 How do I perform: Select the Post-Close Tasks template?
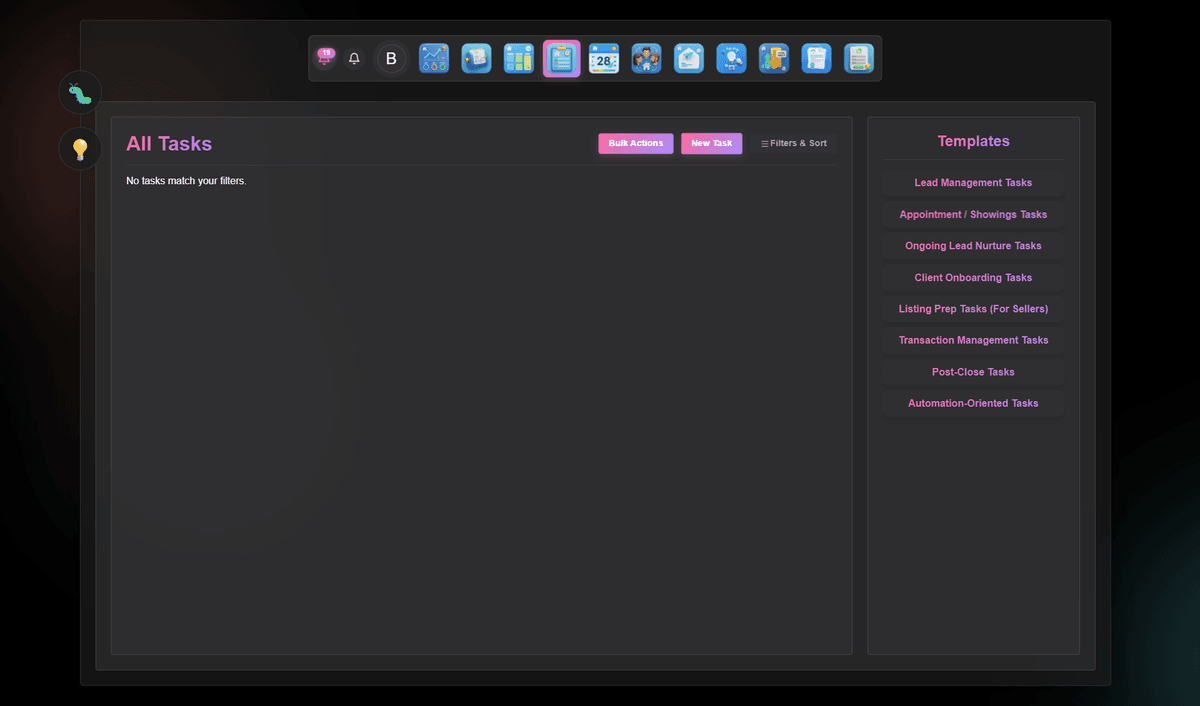971,371
